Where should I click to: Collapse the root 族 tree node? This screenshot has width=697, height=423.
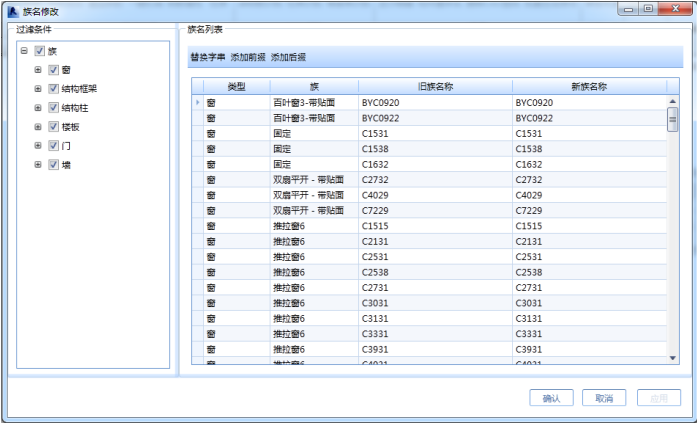click(24, 51)
